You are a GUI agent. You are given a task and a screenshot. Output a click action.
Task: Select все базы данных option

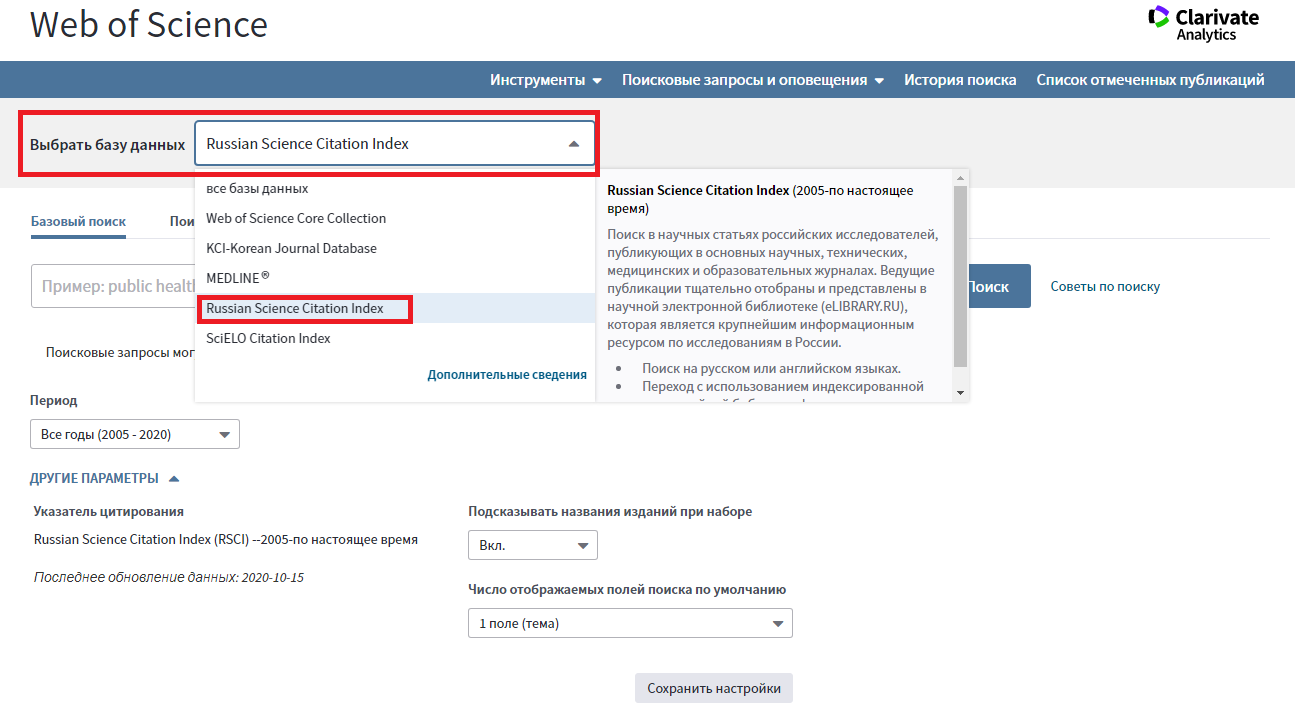257,188
